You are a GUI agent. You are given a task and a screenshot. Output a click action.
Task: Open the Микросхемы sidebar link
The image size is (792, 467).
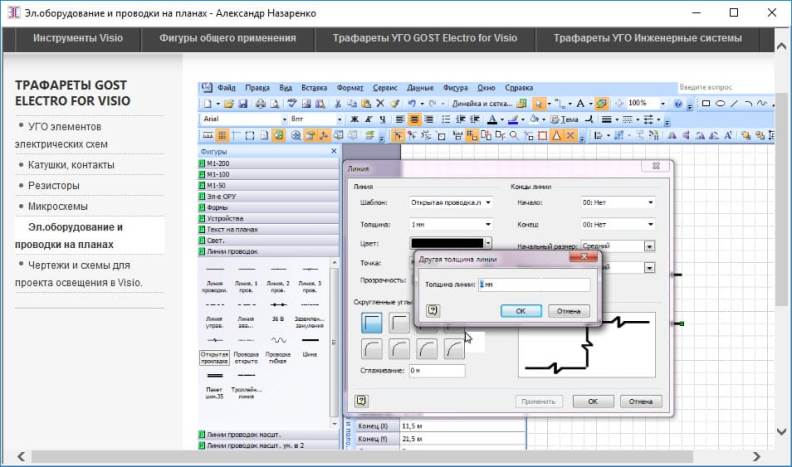(x=58, y=206)
